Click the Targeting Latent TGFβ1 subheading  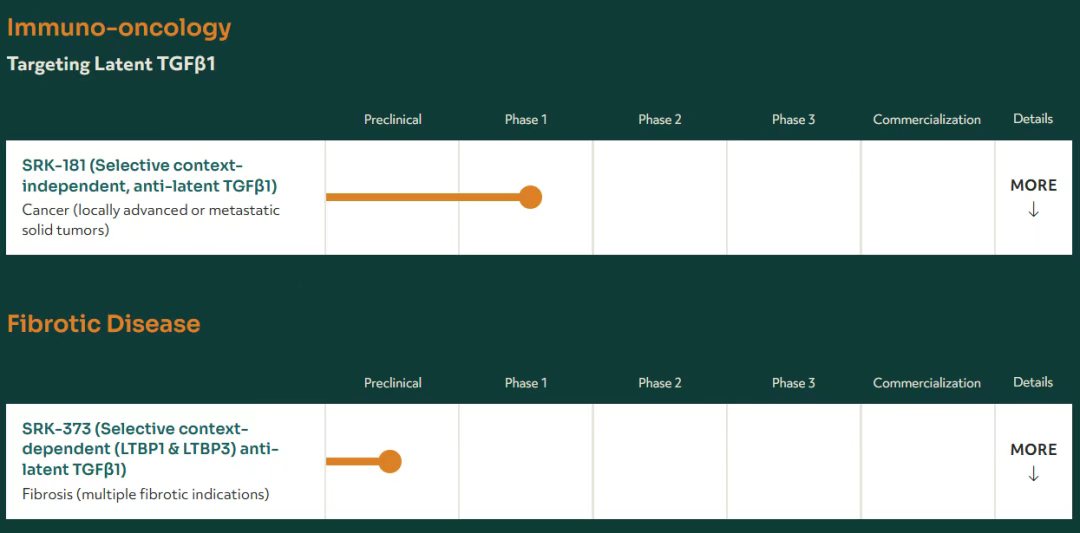tap(111, 64)
